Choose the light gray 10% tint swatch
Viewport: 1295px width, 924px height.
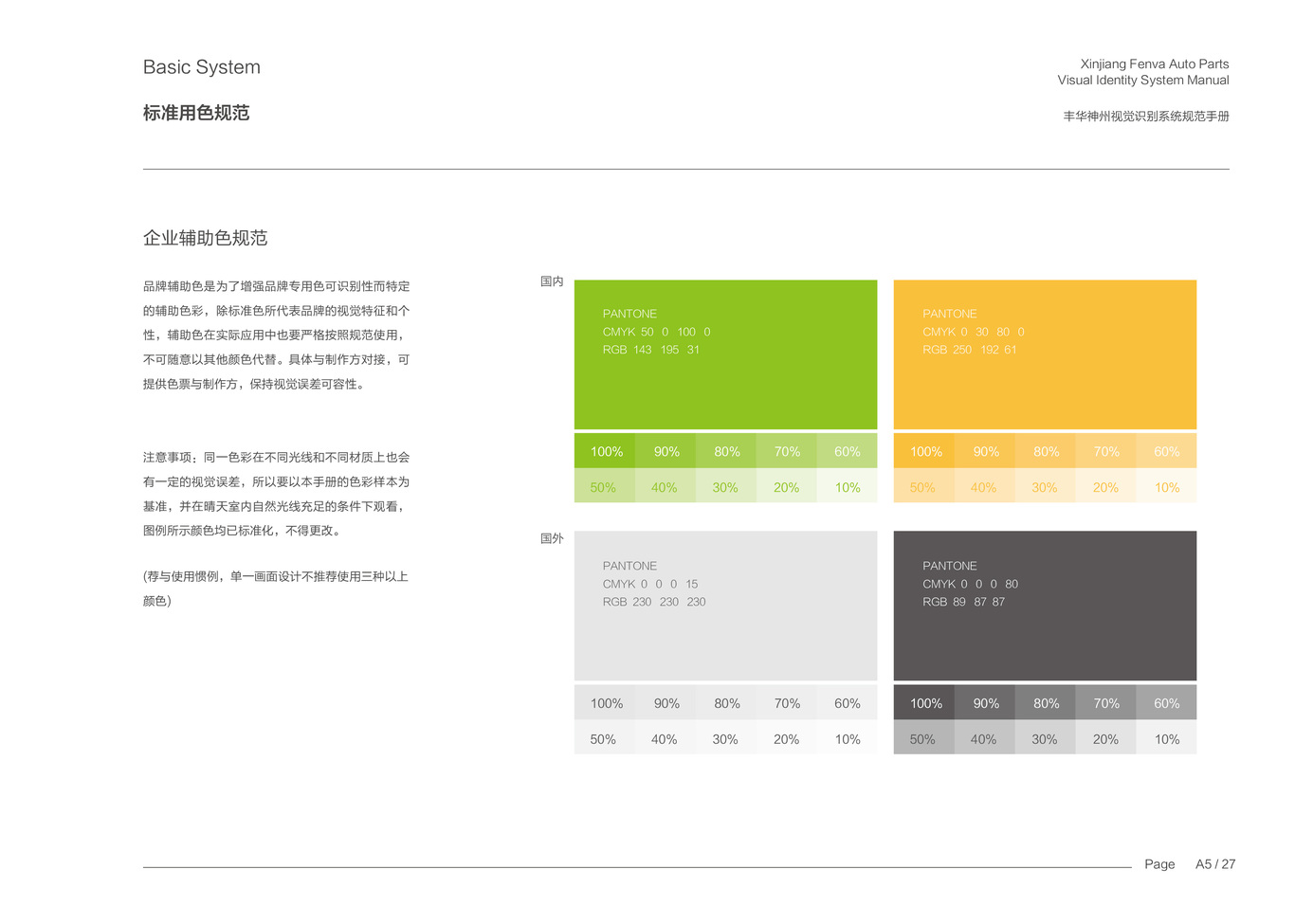847,737
